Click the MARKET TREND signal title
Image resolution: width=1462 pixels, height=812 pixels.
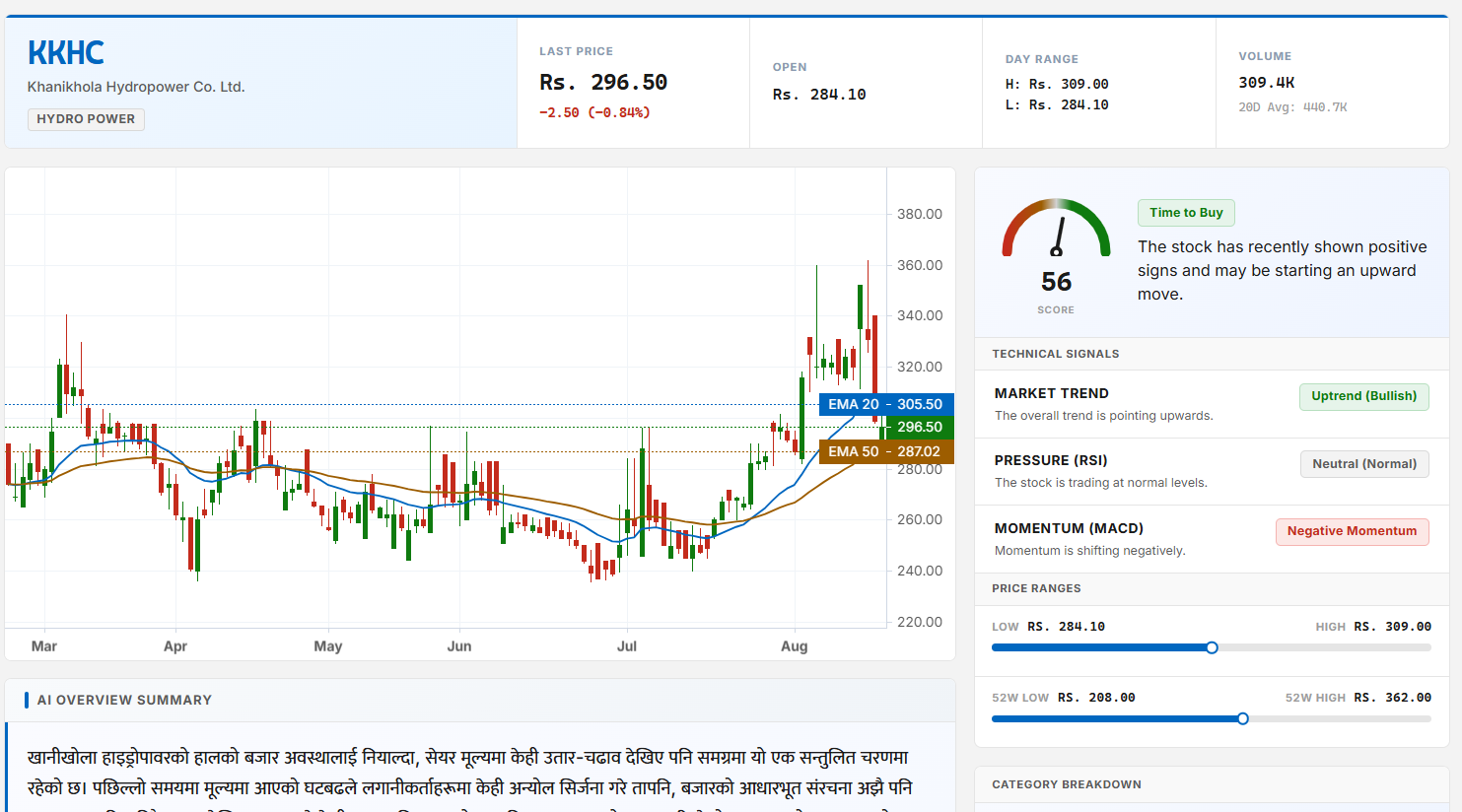(x=1051, y=393)
